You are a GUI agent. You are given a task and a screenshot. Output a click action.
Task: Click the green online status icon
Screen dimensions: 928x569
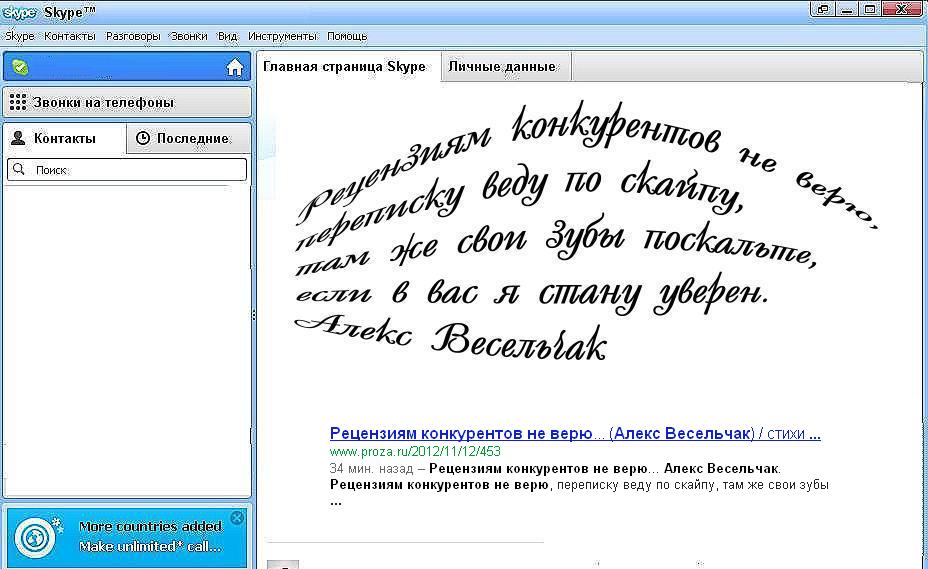[20, 68]
